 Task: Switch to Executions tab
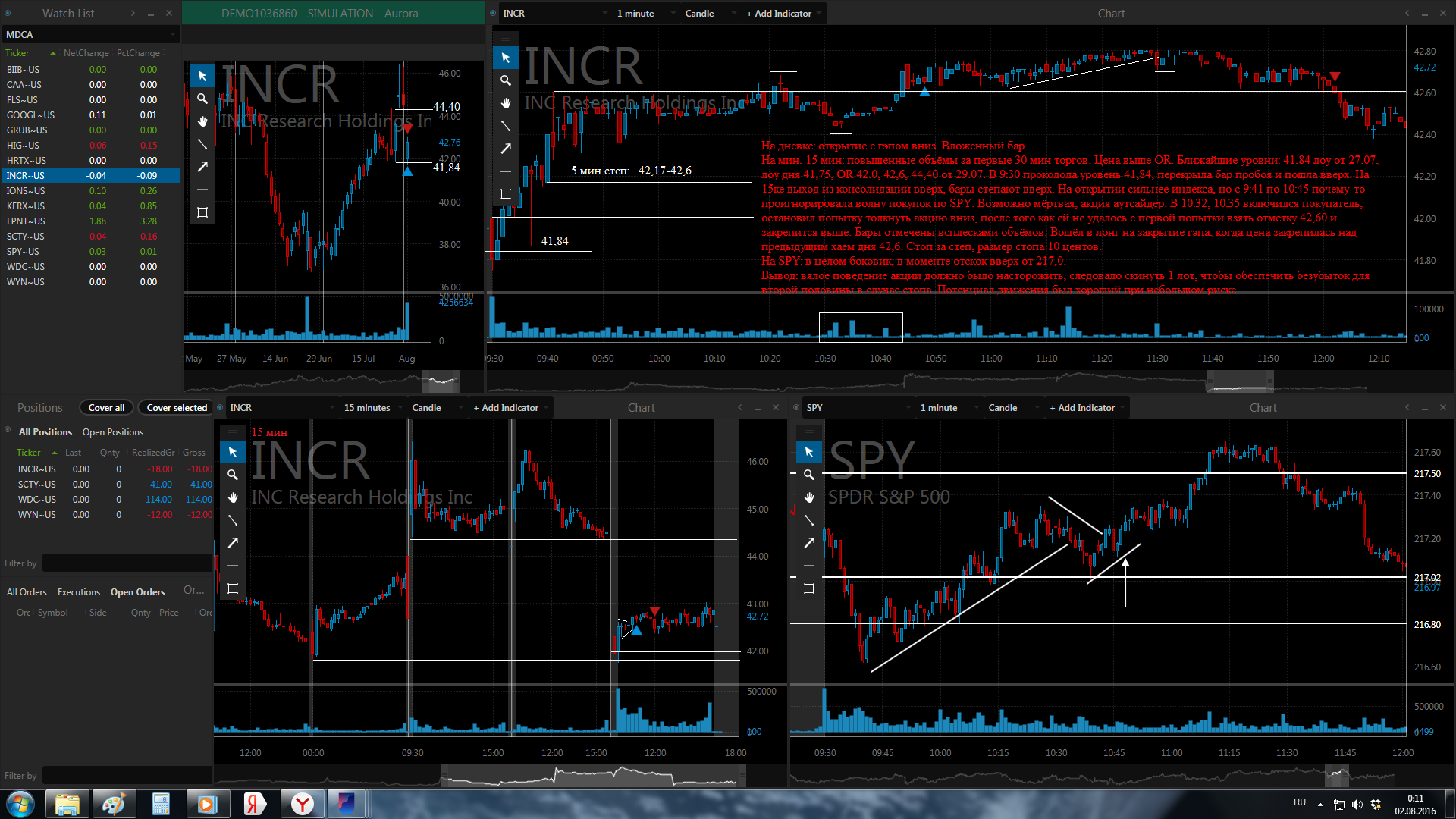pos(79,591)
